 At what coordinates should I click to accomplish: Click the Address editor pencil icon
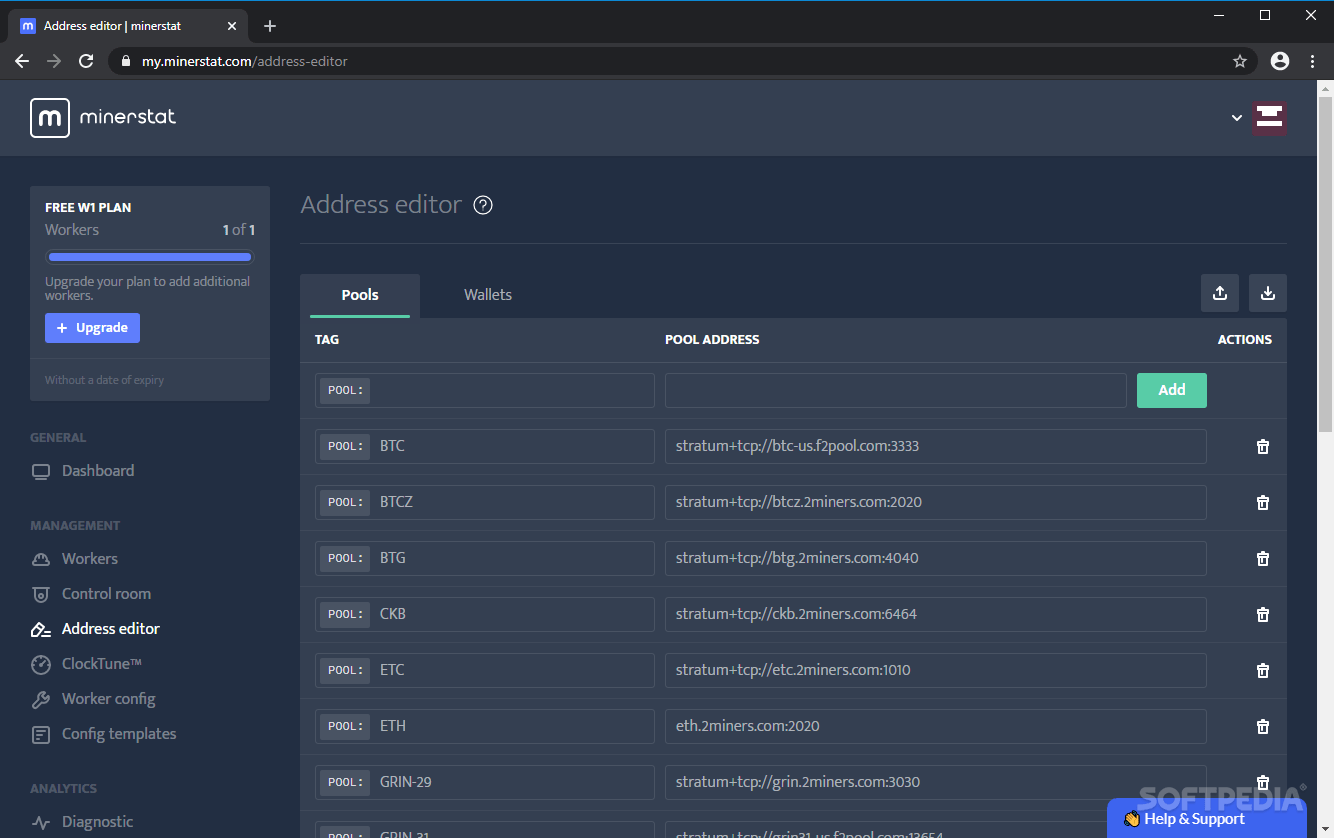pos(41,629)
